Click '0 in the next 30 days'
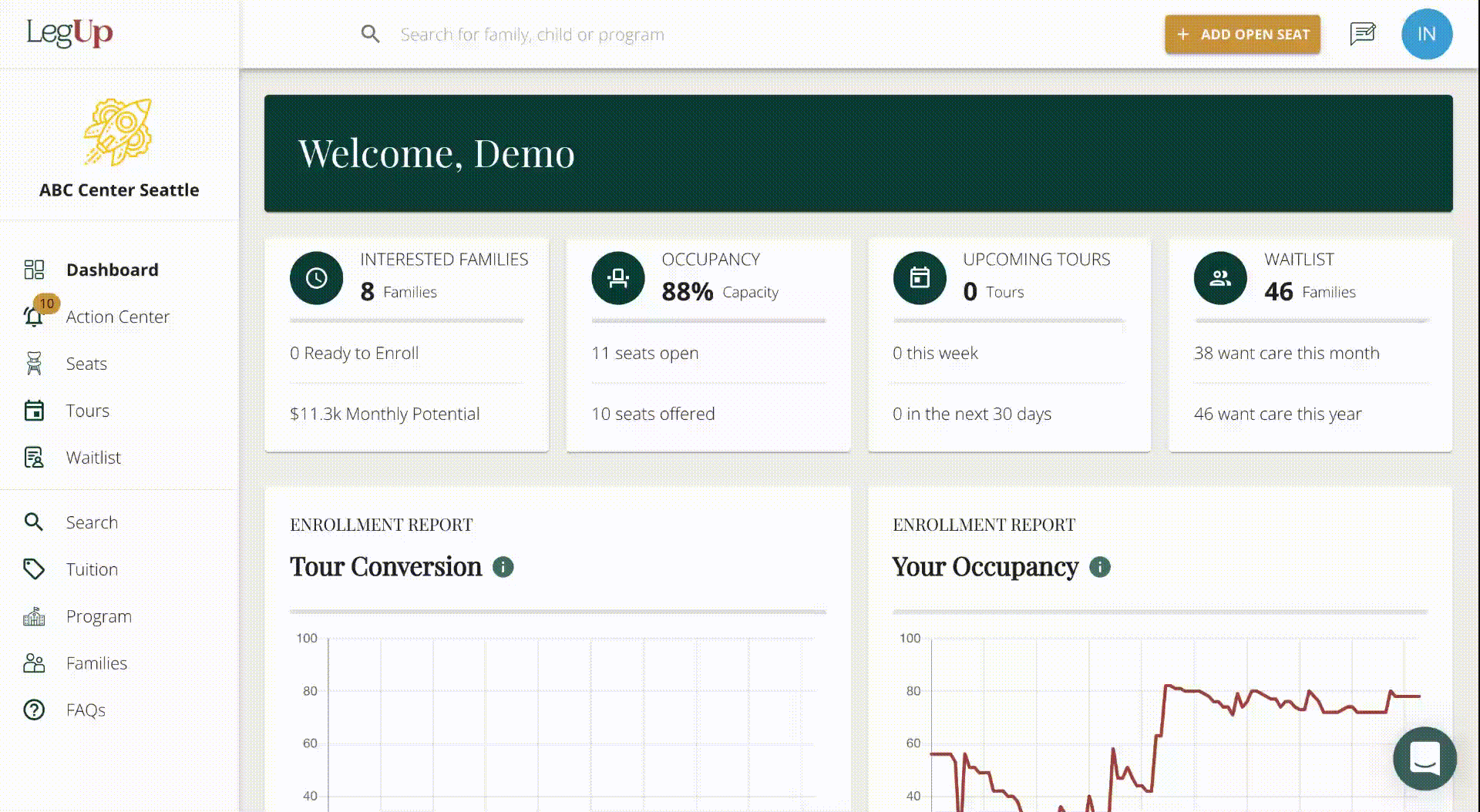This screenshot has width=1480, height=812. (972, 414)
